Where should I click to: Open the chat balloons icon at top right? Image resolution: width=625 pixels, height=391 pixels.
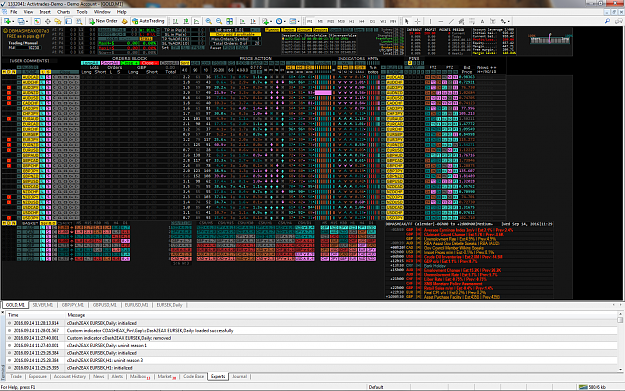[x=619, y=21]
